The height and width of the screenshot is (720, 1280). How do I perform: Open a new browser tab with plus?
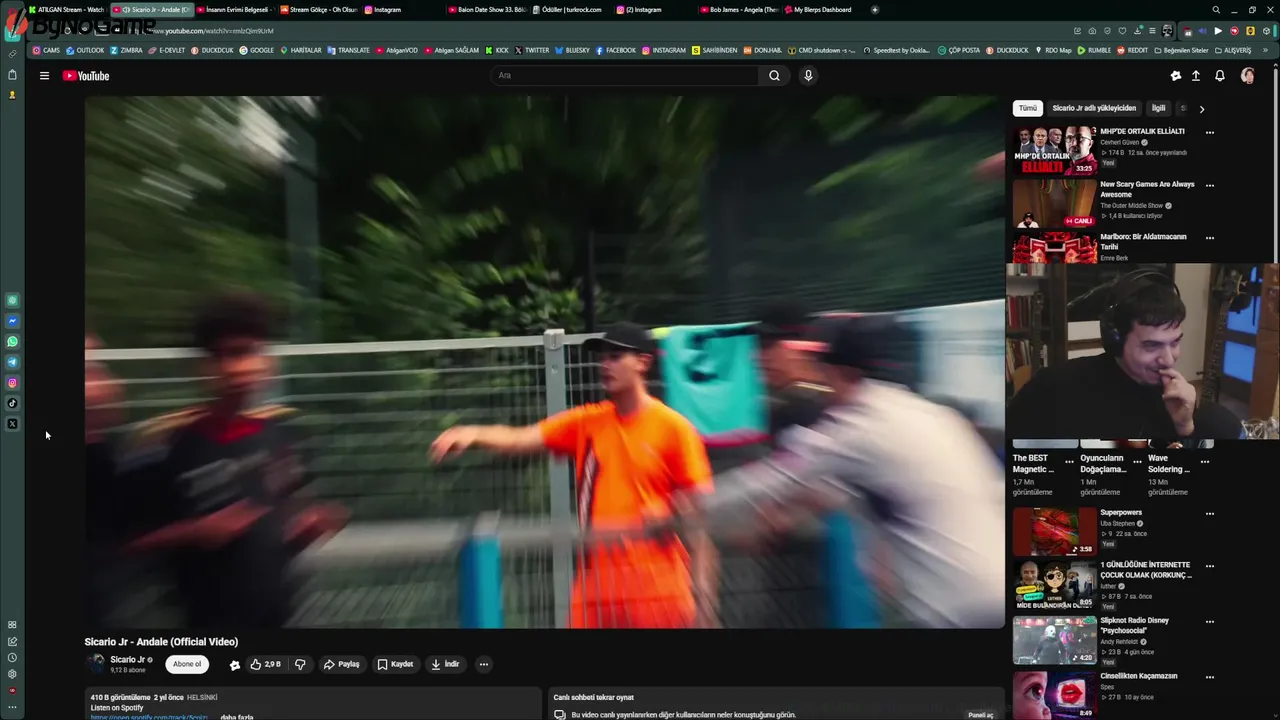[x=875, y=10]
